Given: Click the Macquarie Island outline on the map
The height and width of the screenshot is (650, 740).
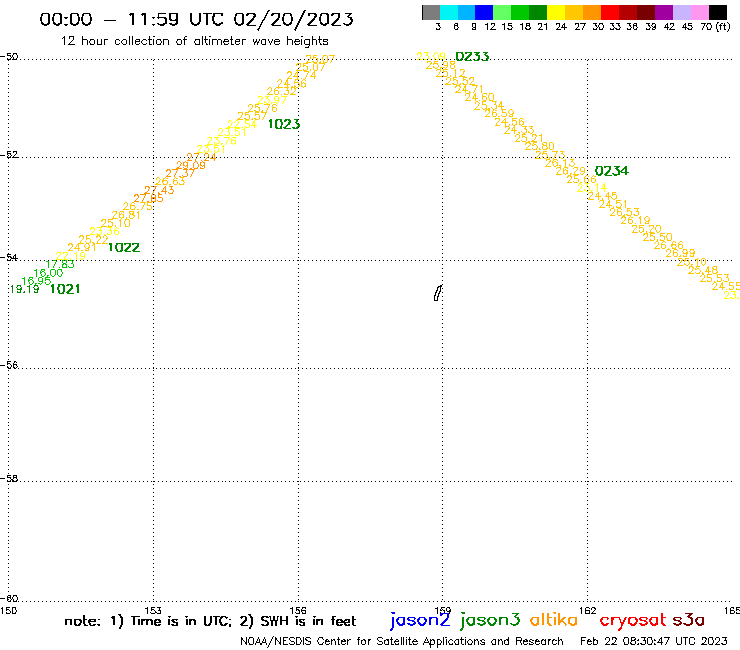Looking at the screenshot, I should [x=438, y=293].
